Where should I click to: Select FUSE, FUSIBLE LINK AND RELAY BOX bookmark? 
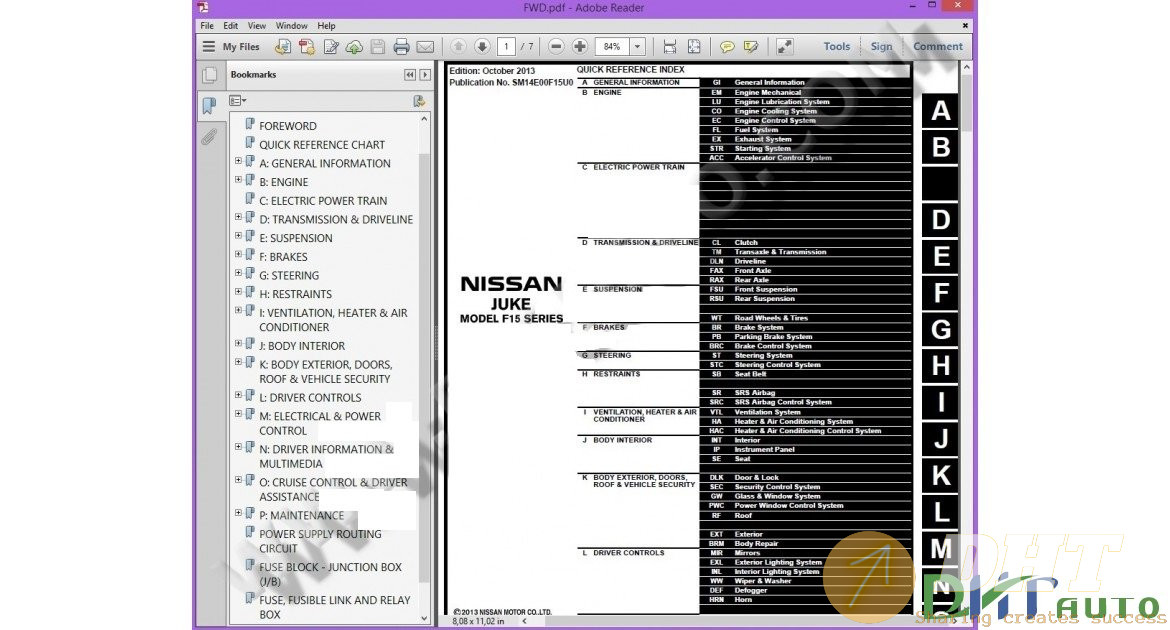(334, 607)
